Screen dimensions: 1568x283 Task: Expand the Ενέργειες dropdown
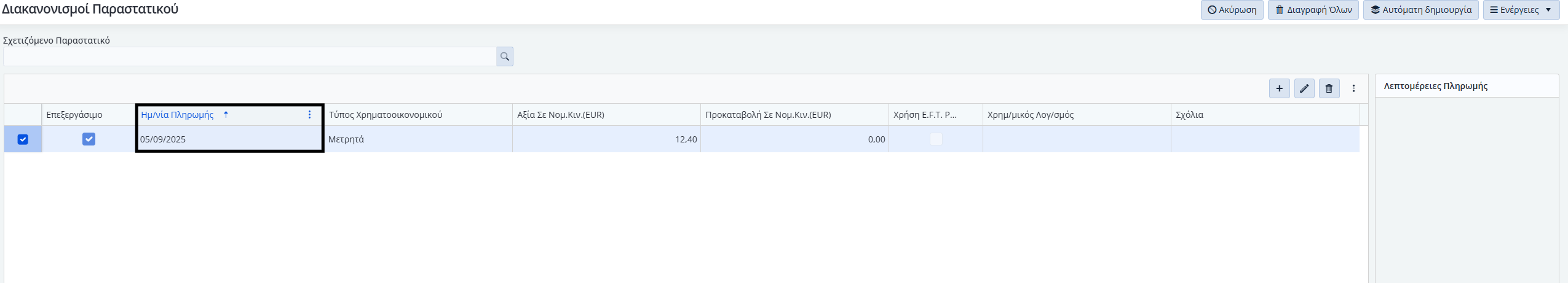[1521, 10]
